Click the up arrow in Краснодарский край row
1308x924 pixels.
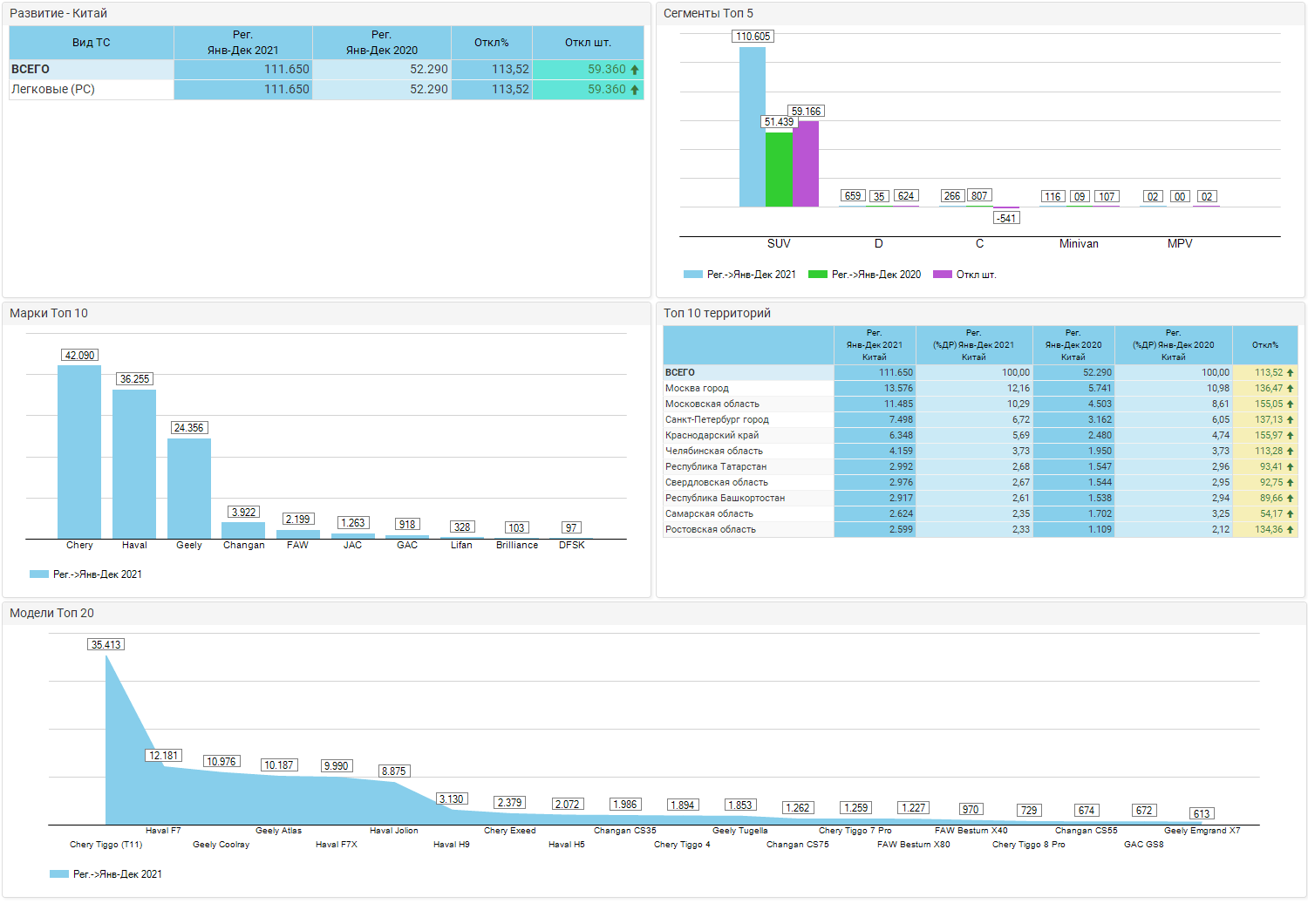point(1291,436)
